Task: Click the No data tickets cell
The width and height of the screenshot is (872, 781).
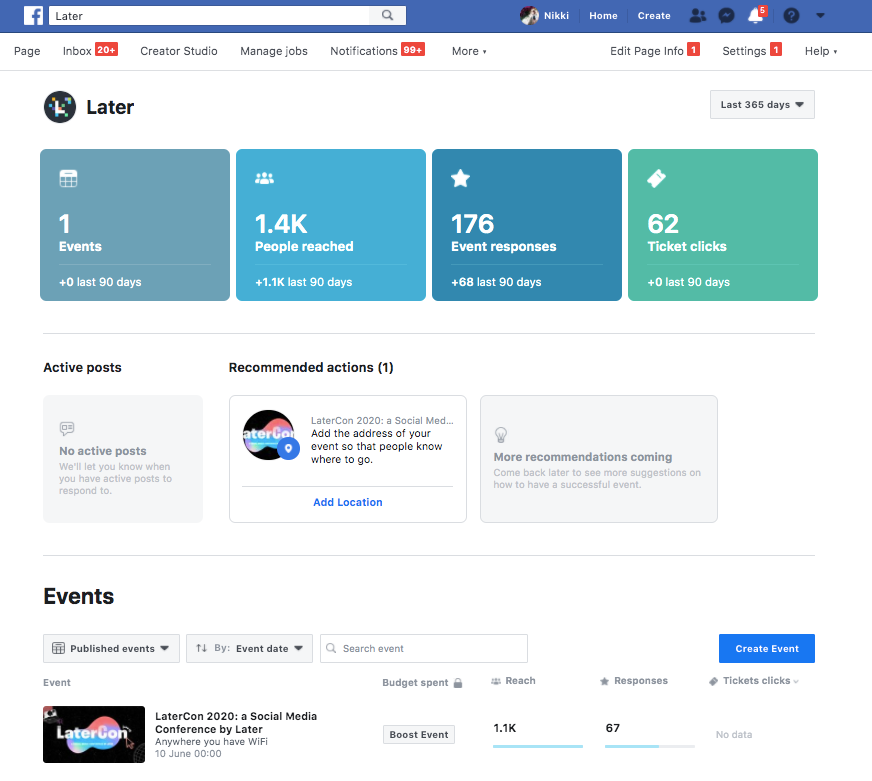Action: [x=734, y=734]
